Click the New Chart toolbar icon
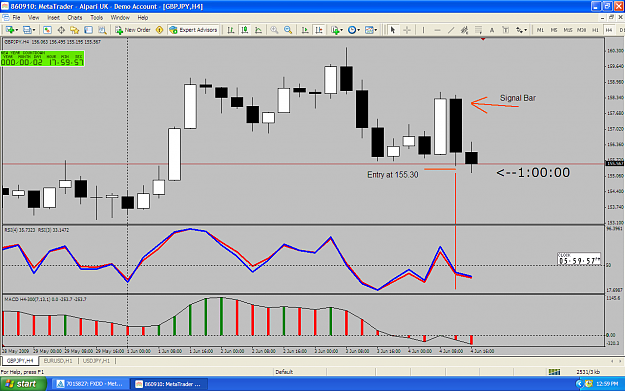This screenshot has height=391, width=625. click(x=10, y=30)
